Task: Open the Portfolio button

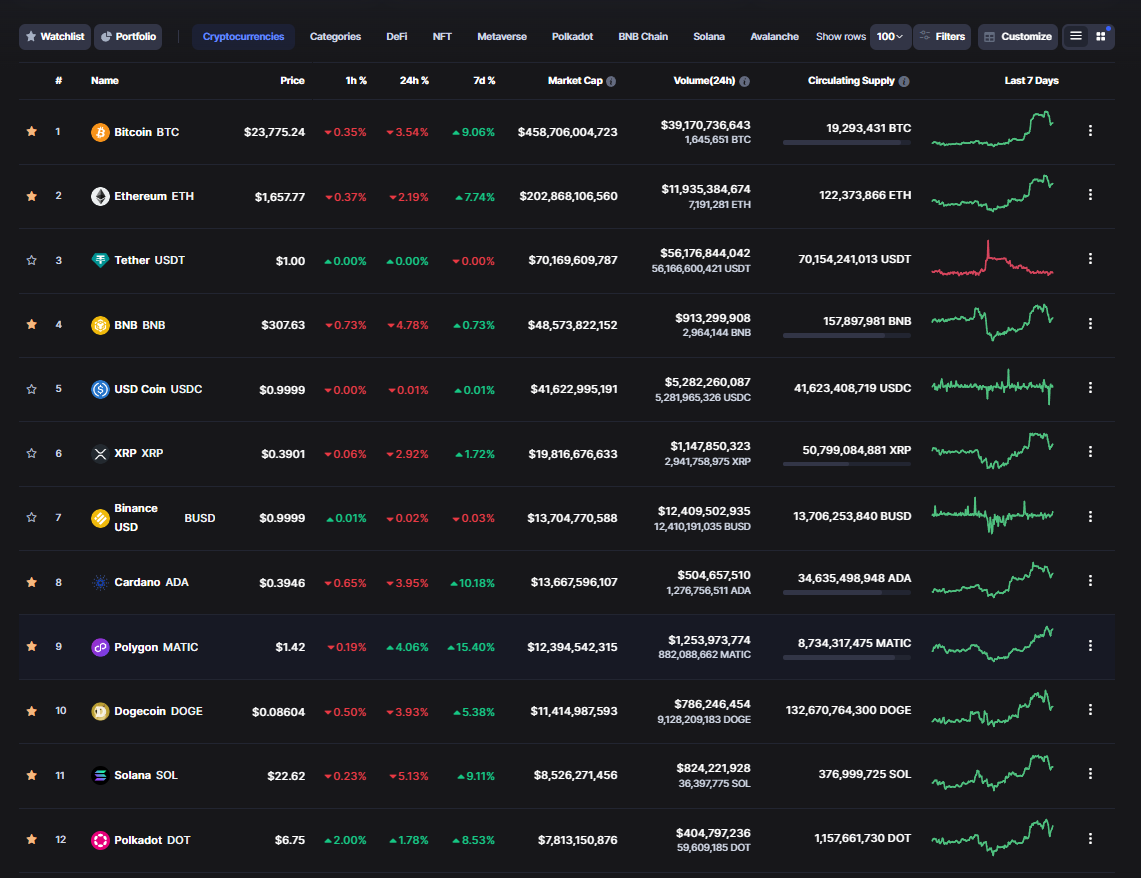Action: tap(128, 36)
